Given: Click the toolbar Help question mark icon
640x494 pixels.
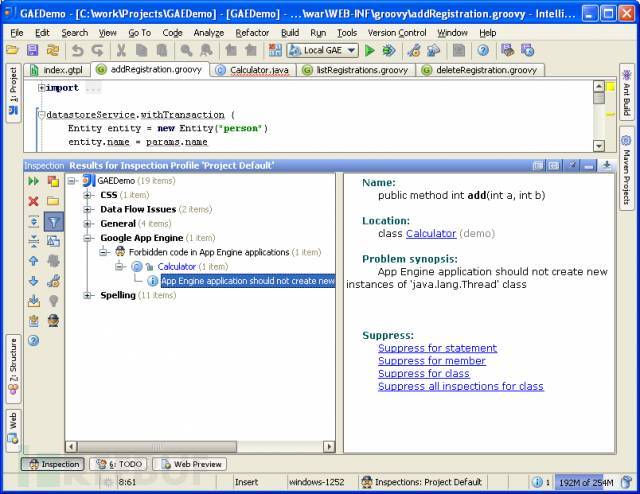Looking at the screenshot, I should click(483, 50).
